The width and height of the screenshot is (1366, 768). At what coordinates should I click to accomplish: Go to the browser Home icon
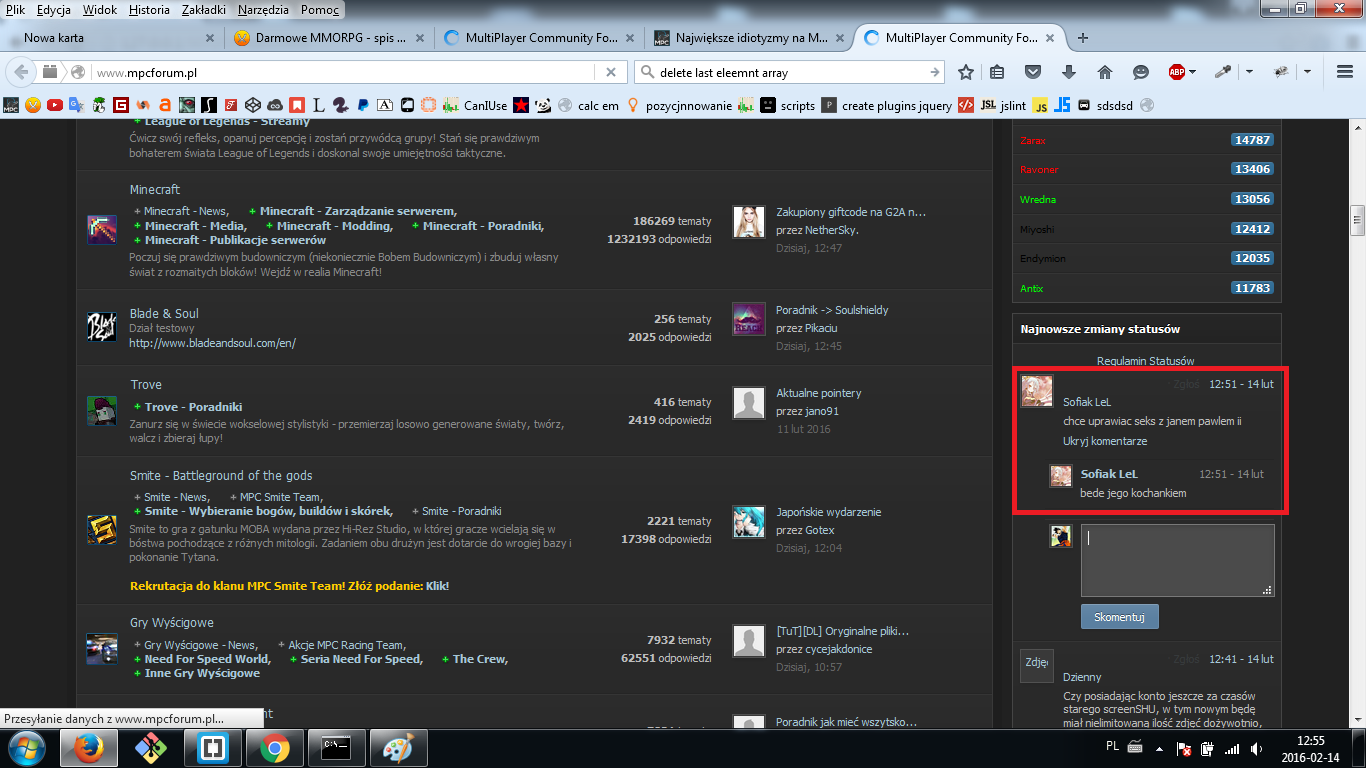1105,72
